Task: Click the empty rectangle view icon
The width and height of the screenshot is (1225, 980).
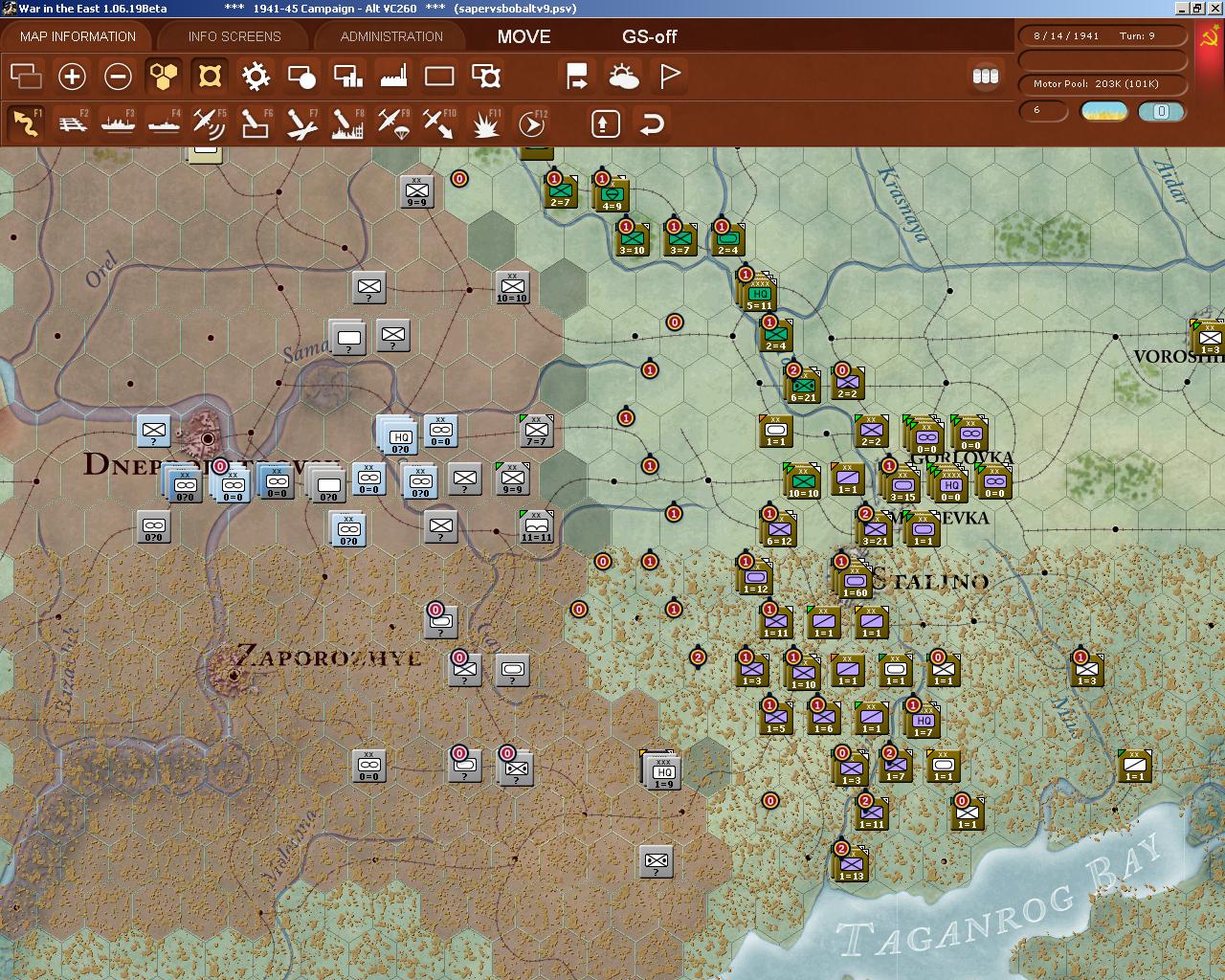Action: 439,76
